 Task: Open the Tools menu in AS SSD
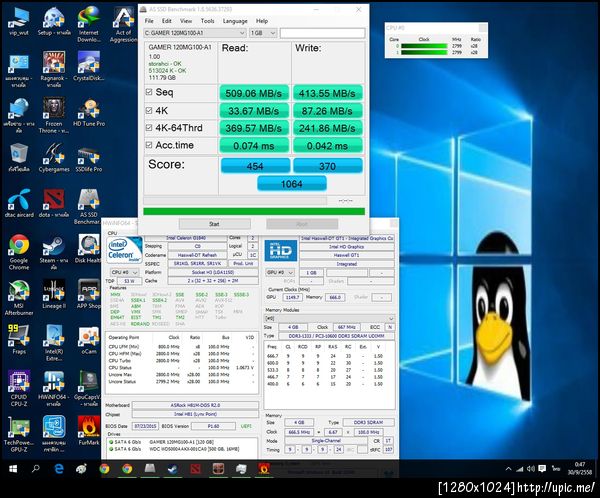pos(207,21)
